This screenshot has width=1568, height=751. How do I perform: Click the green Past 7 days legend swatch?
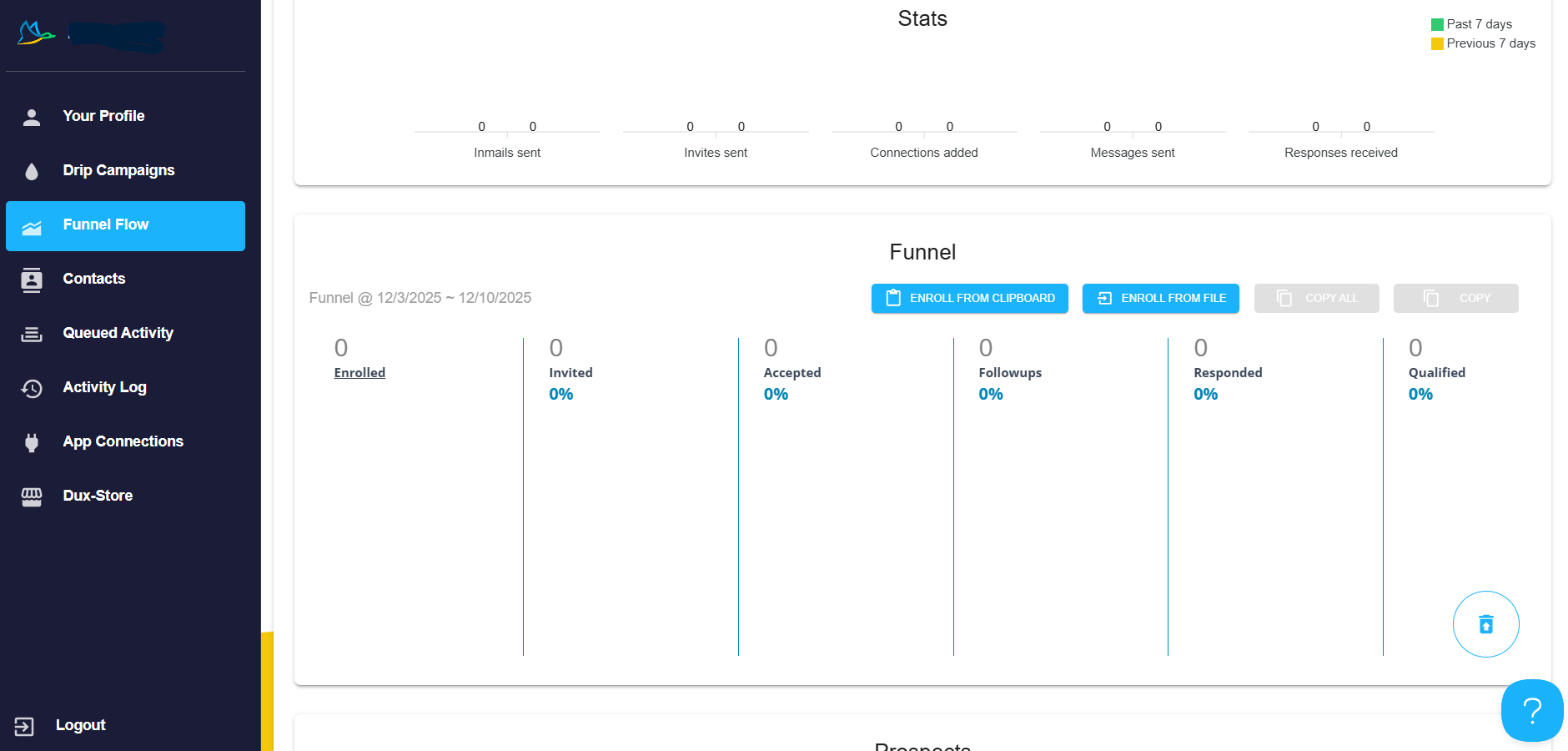pyautogui.click(x=1437, y=24)
